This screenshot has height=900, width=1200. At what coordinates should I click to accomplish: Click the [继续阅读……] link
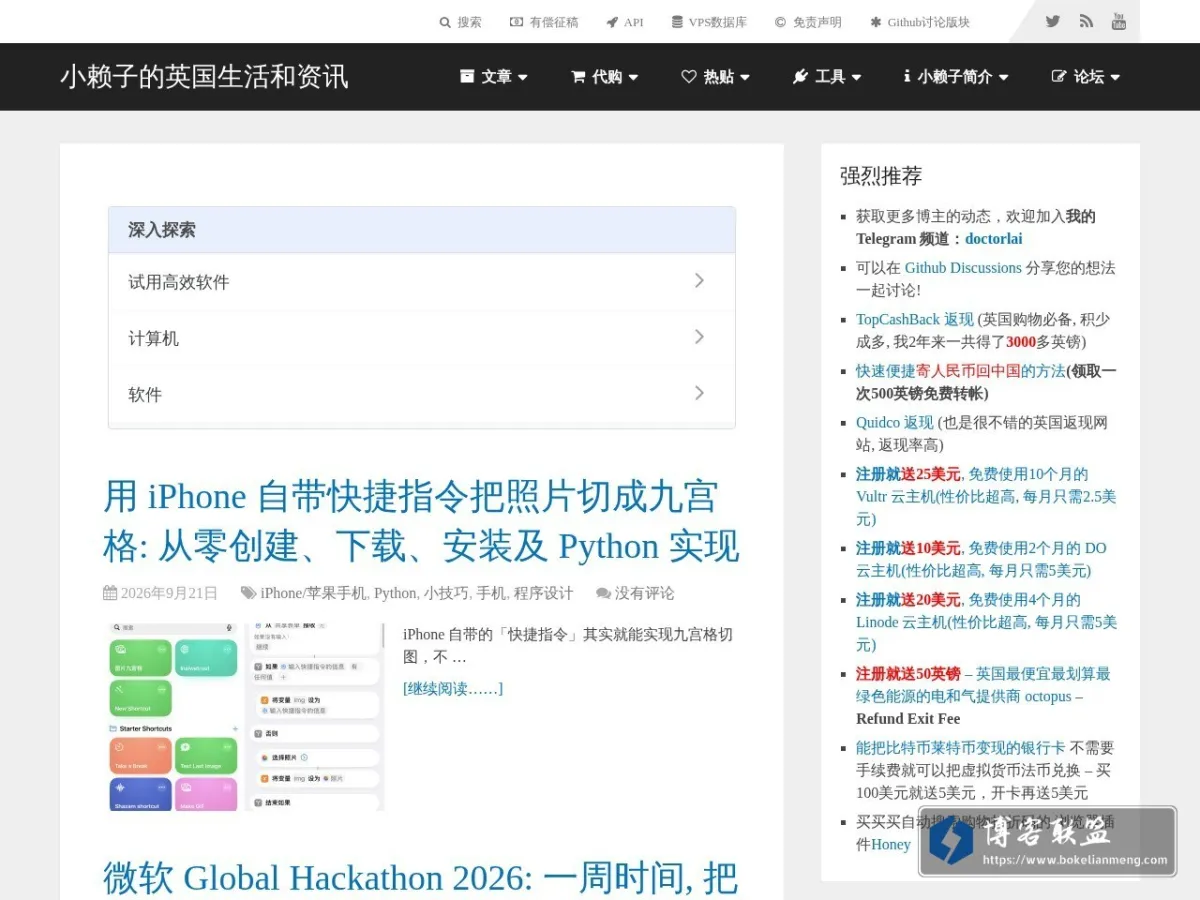click(453, 688)
